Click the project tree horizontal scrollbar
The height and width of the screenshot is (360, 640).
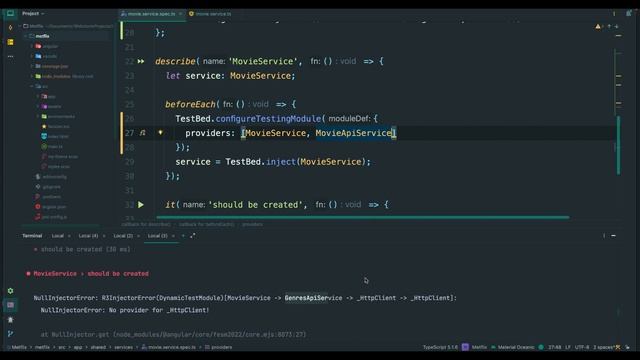60,225
